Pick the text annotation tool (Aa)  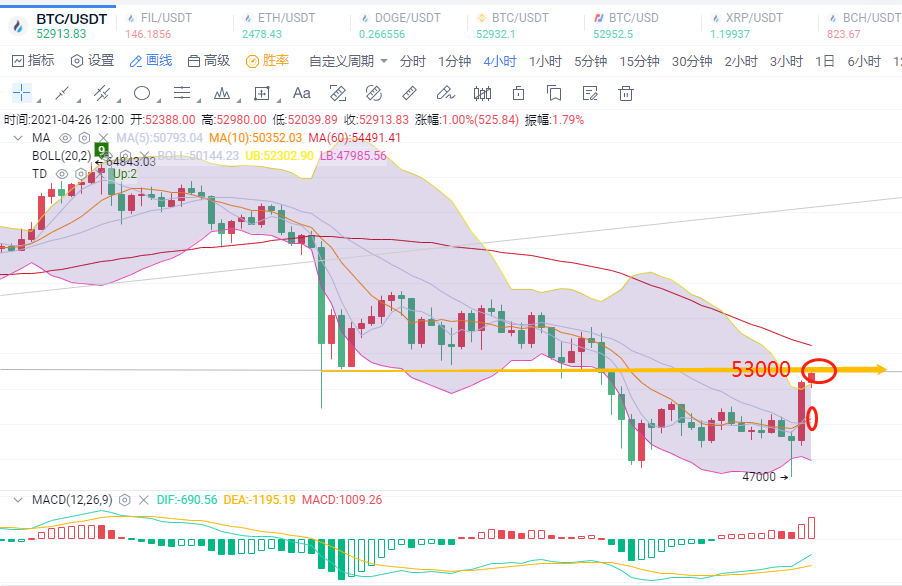coord(301,94)
